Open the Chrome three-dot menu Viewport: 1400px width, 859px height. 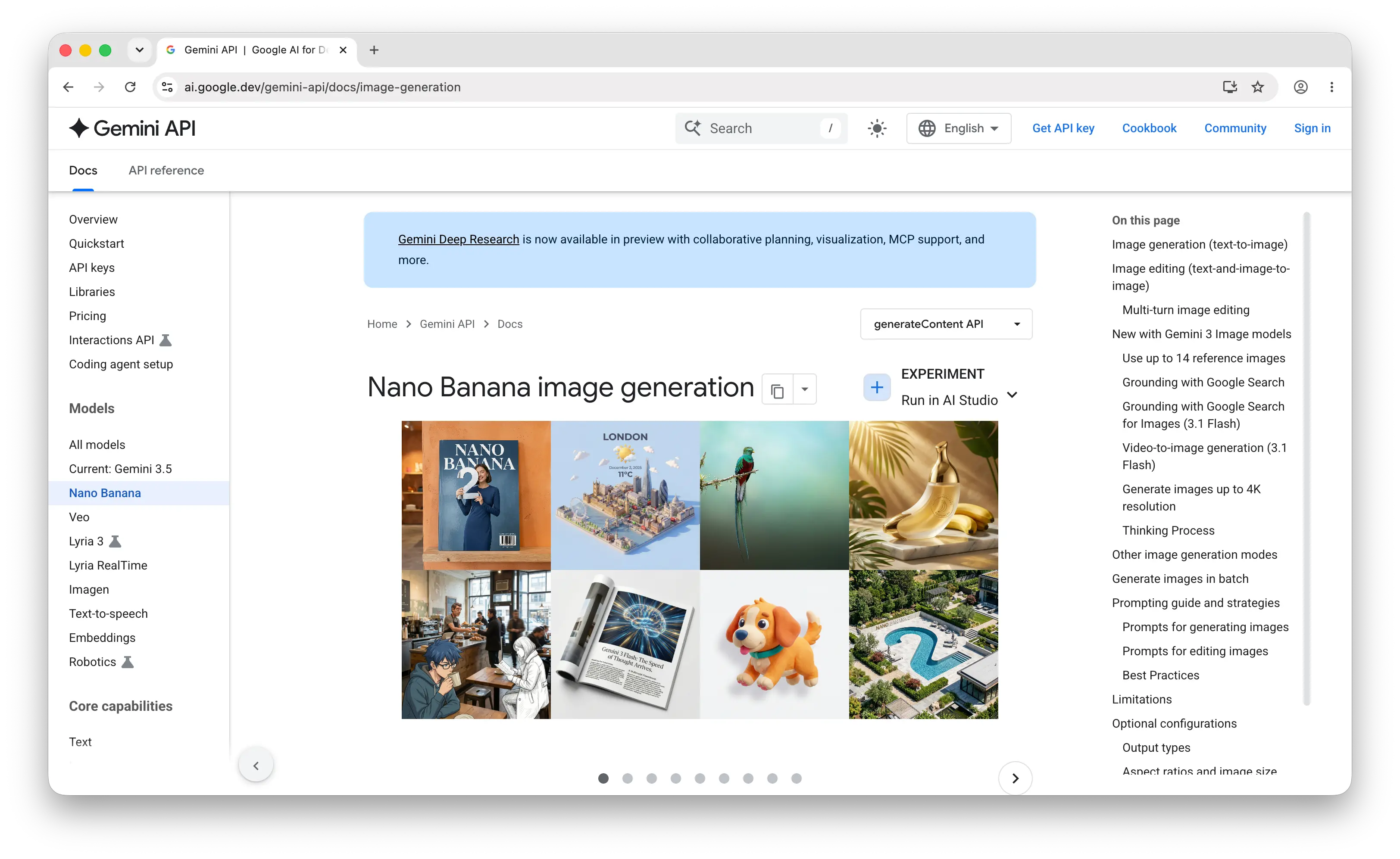click(x=1332, y=87)
